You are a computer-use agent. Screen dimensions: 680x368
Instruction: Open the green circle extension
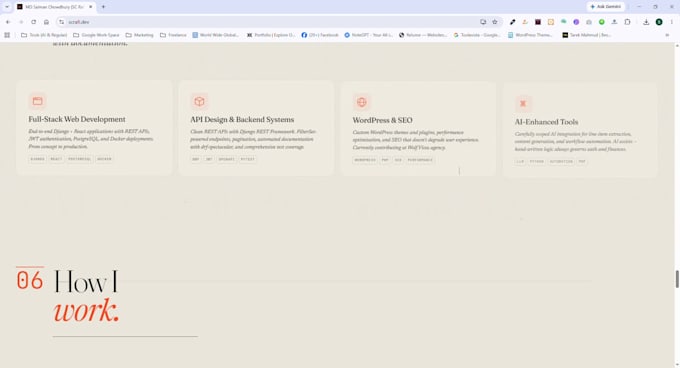point(602,22)
